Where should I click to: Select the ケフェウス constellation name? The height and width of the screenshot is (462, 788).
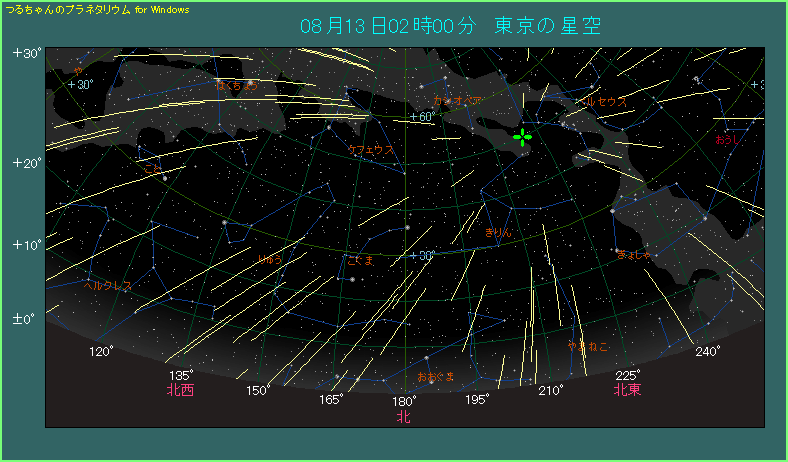(x=371, y=149)
